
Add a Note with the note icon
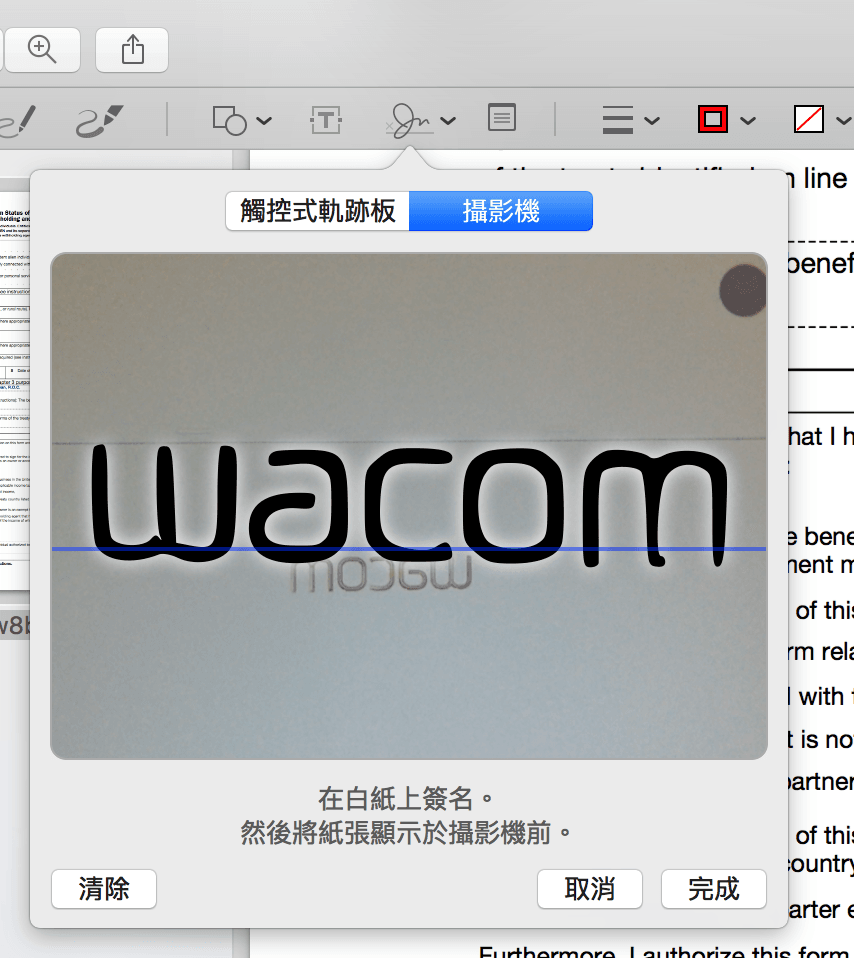(x=502, y=117)
